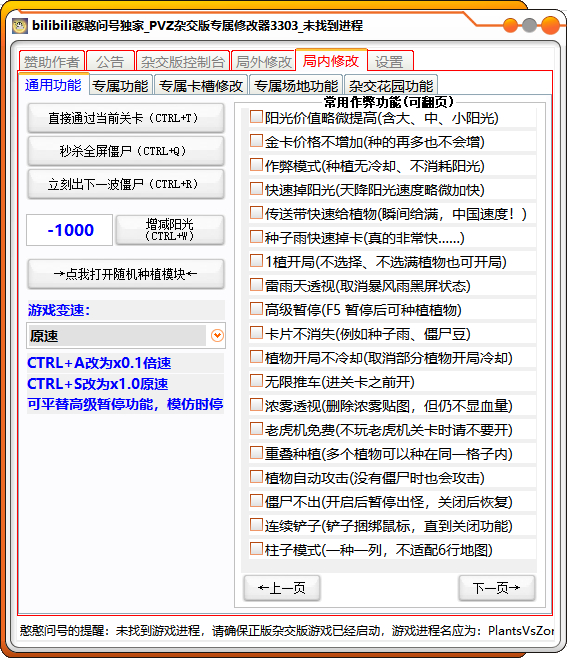567x658 pixels.
Task: Enable 1植开局 checkbox
Action: 256,261
